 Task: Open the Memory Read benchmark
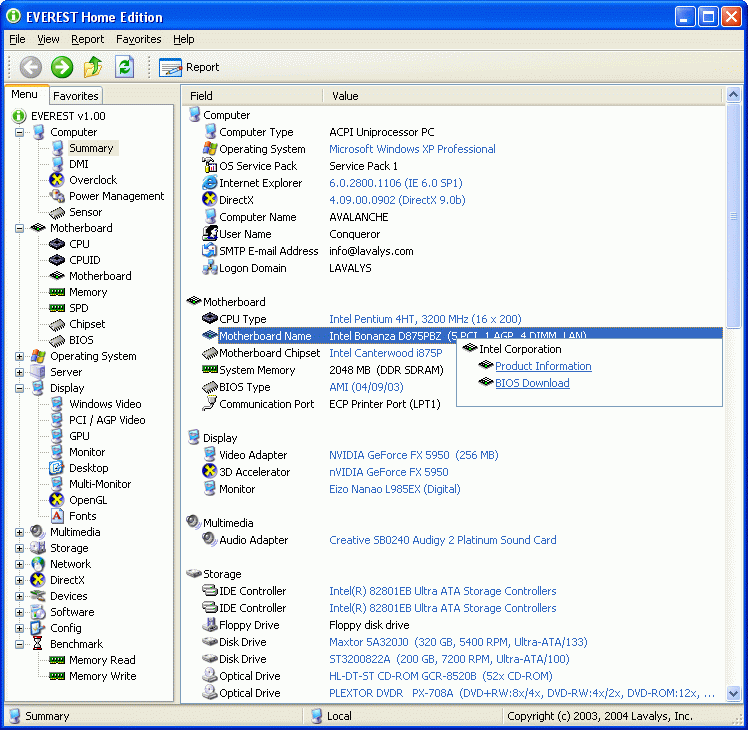[102, 660]
